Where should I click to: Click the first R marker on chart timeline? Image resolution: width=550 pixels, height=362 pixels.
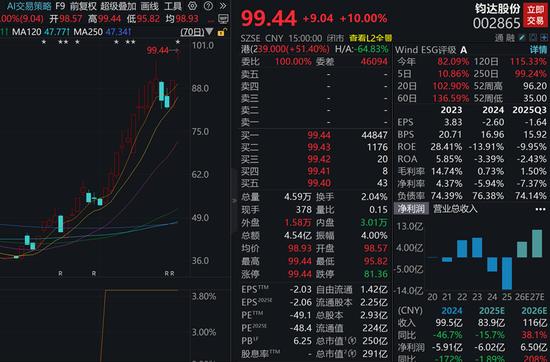pos(60,273)
